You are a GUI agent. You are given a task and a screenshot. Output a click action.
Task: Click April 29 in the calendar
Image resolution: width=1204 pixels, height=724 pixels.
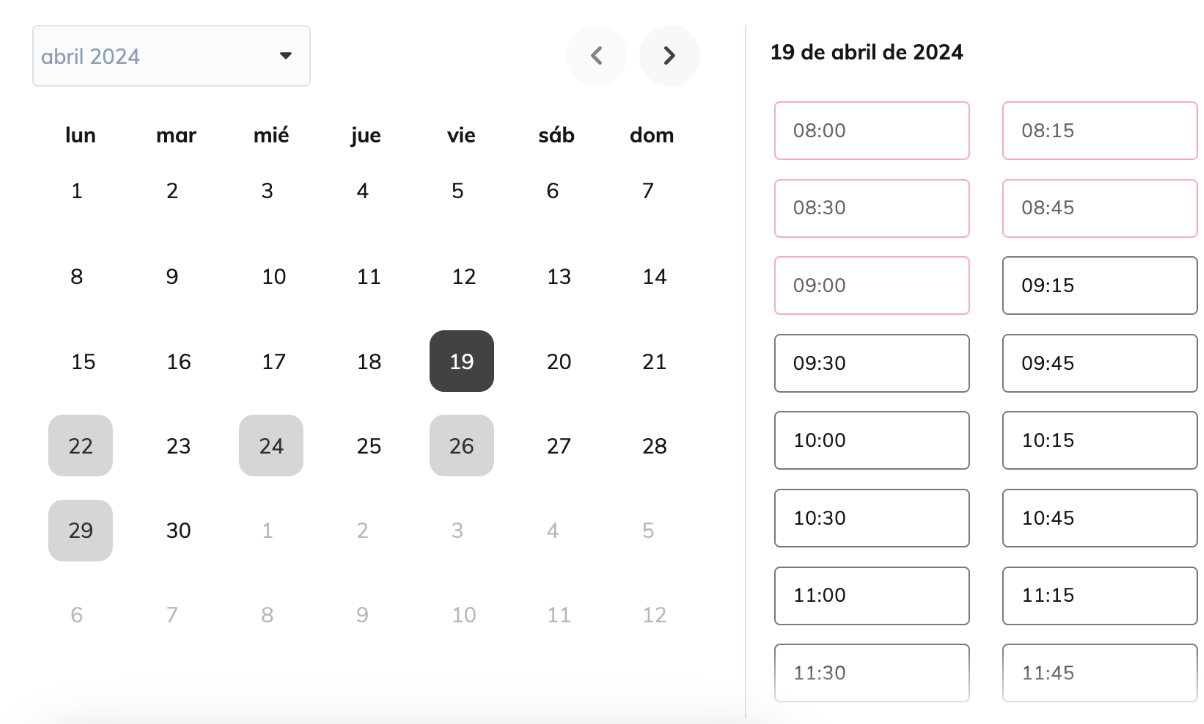tap(80, 531)
